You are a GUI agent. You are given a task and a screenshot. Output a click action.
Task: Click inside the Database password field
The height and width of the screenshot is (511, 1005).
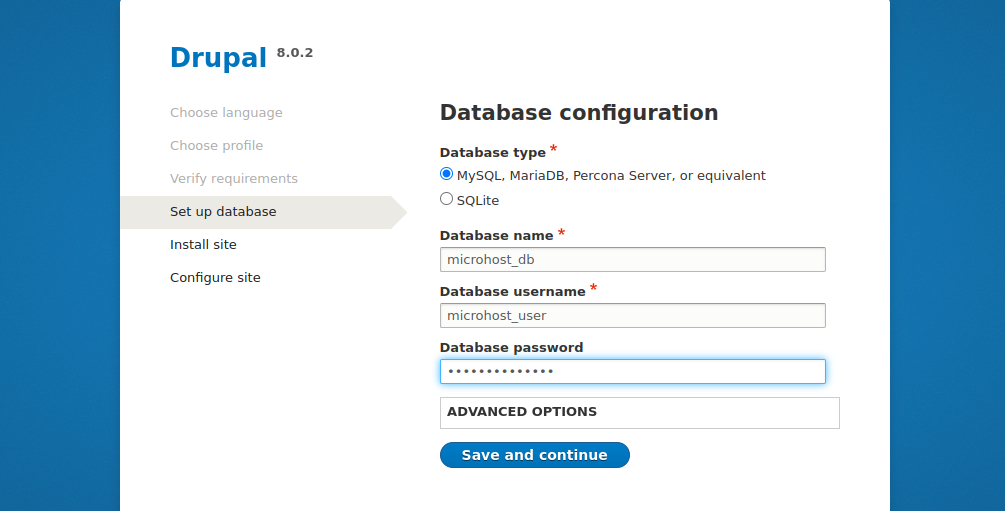click(x=633, y=371)
